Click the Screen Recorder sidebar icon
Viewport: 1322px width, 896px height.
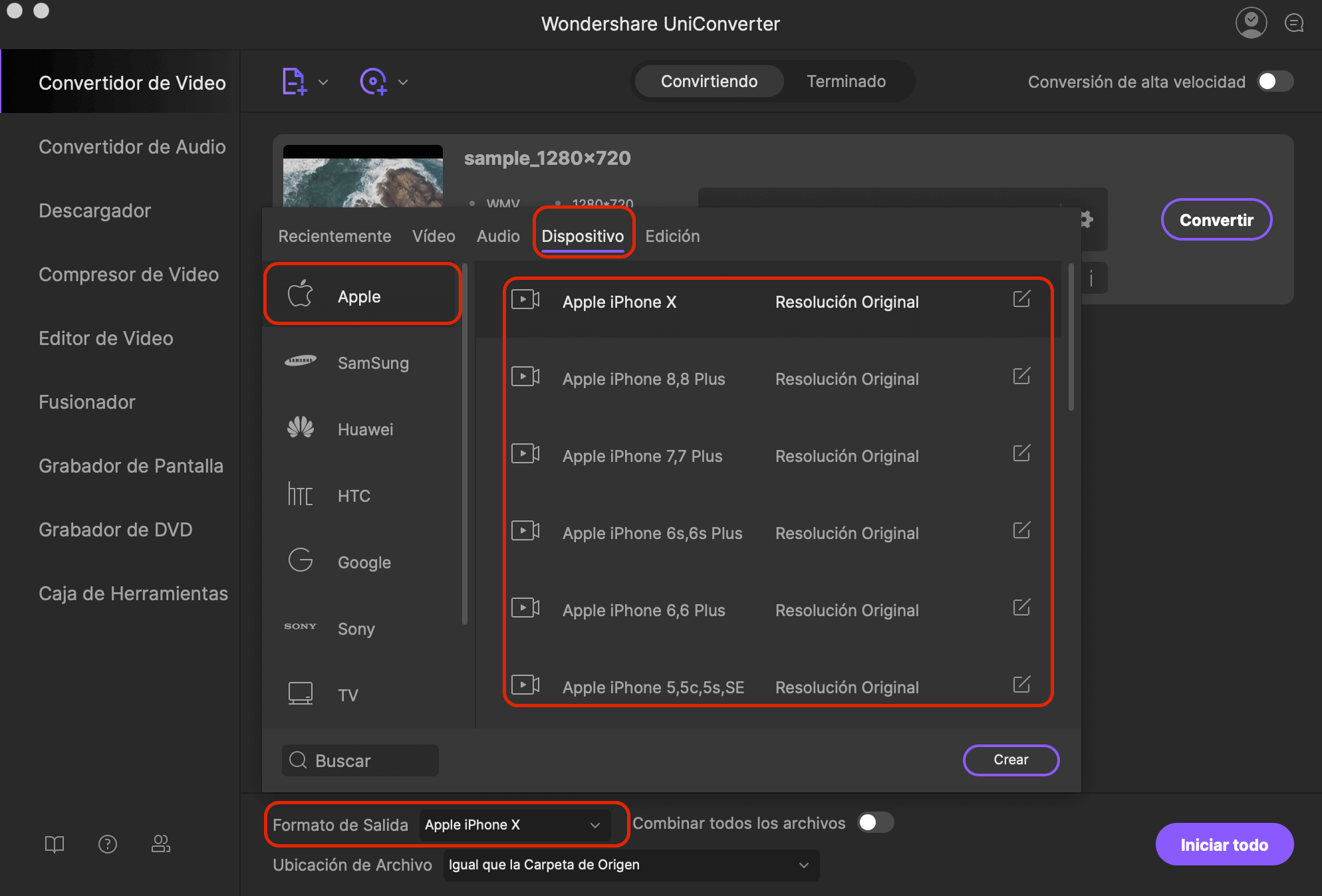pyautogui.click(x=129, y=465)
